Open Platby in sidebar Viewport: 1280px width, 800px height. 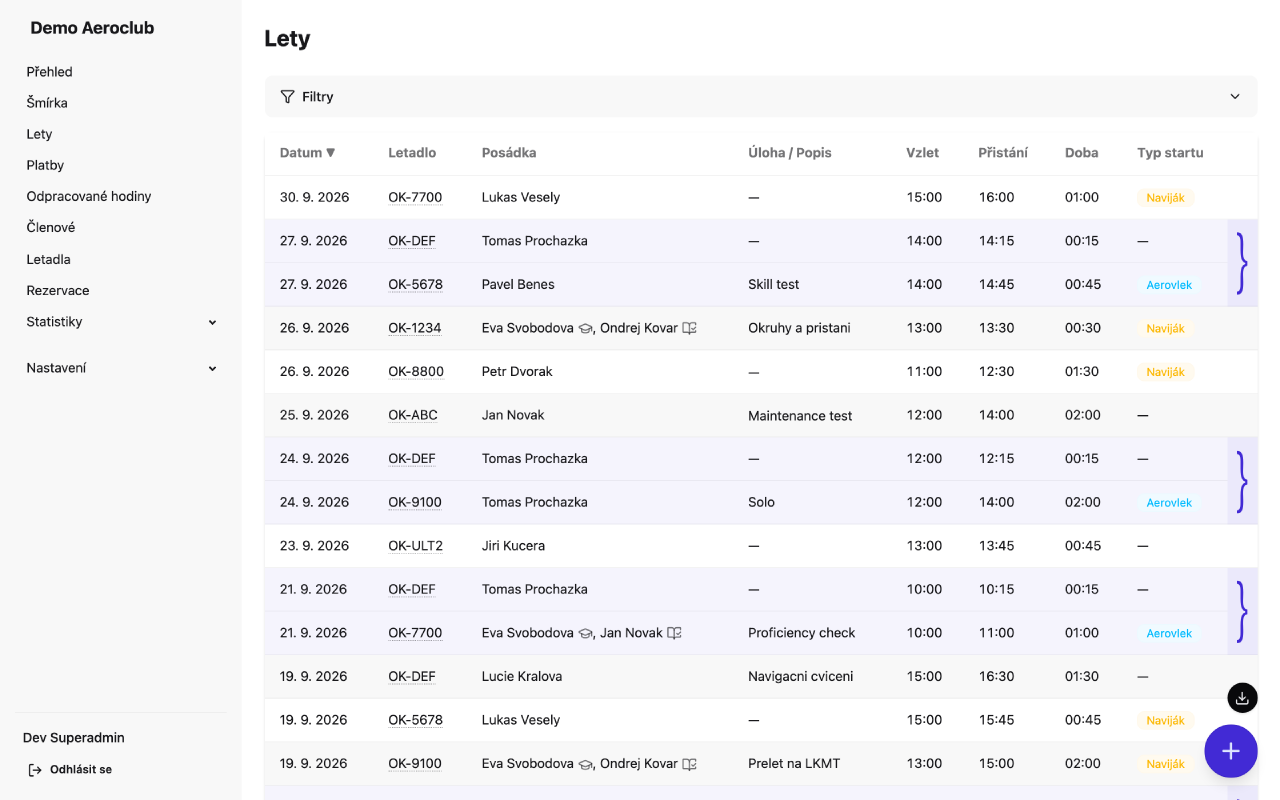click(45, 165)
